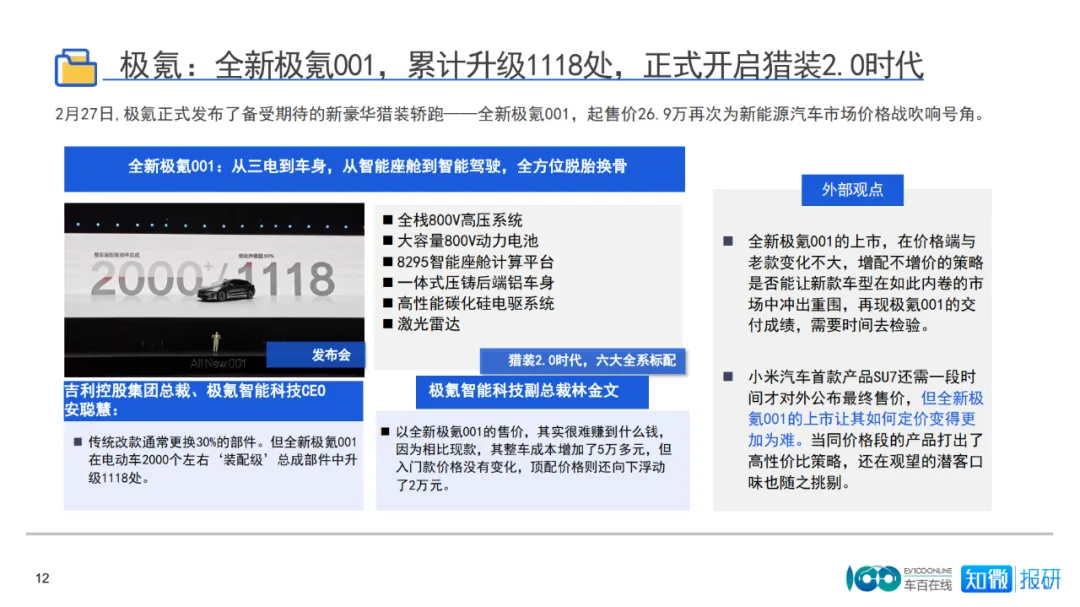The height and width of the screenshot is (607, 1080).
Task: Click the EV100ONLINE 车百在线 logo
Action: pyautogui.click(x=899, y=579)
